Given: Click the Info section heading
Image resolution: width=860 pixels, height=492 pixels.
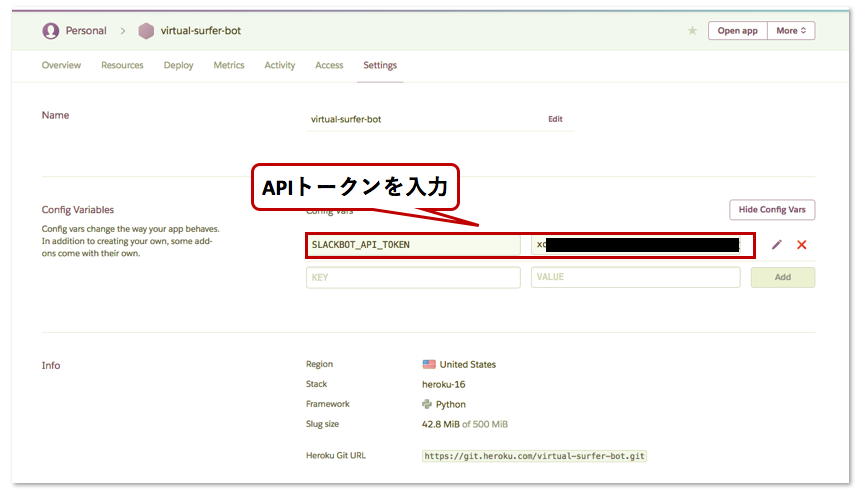Looking at the screenshot, I should pos(51,365).
